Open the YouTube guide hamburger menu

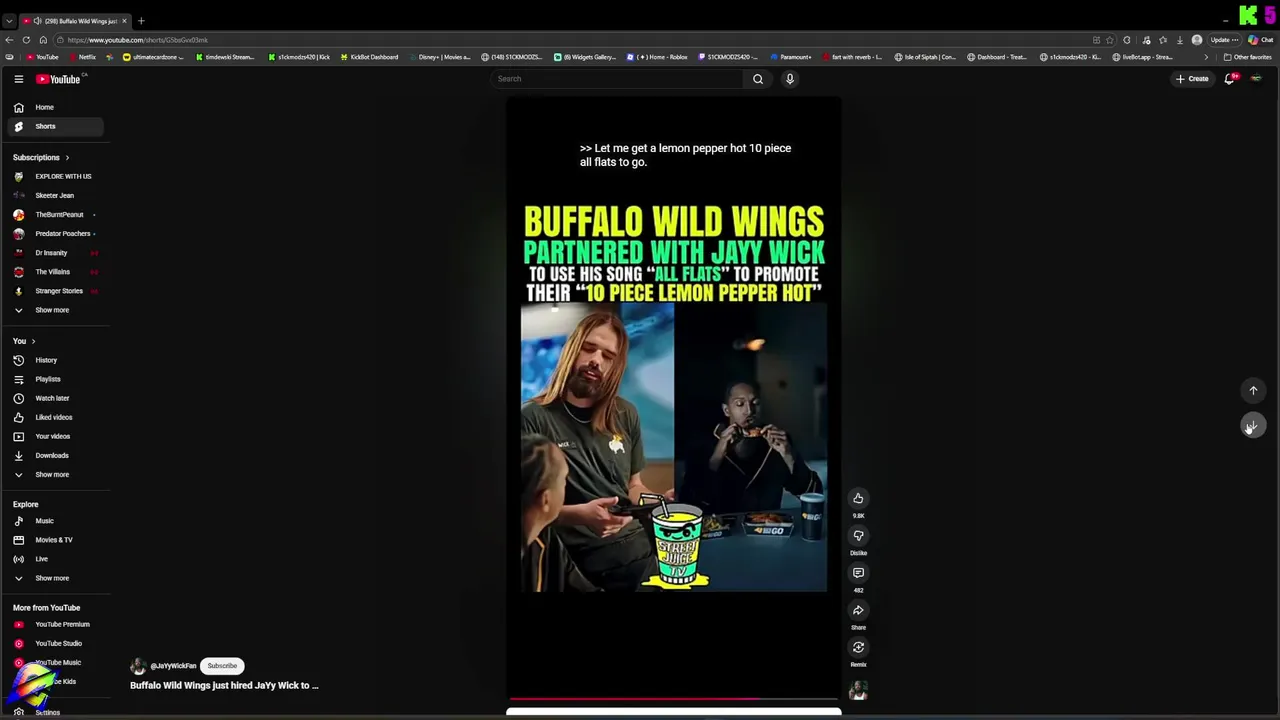tap(18, 79)
